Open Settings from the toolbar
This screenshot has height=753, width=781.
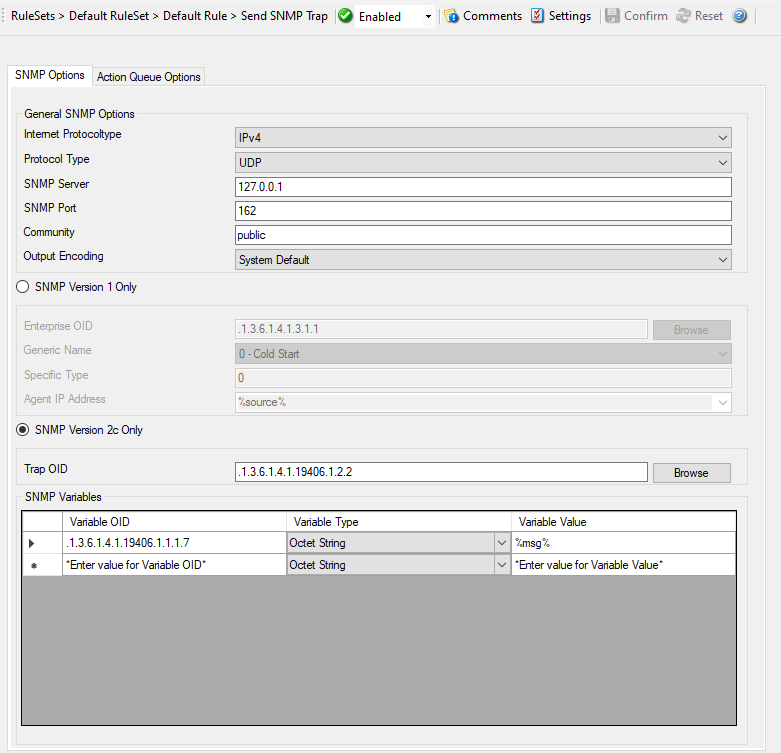point(538,16)
